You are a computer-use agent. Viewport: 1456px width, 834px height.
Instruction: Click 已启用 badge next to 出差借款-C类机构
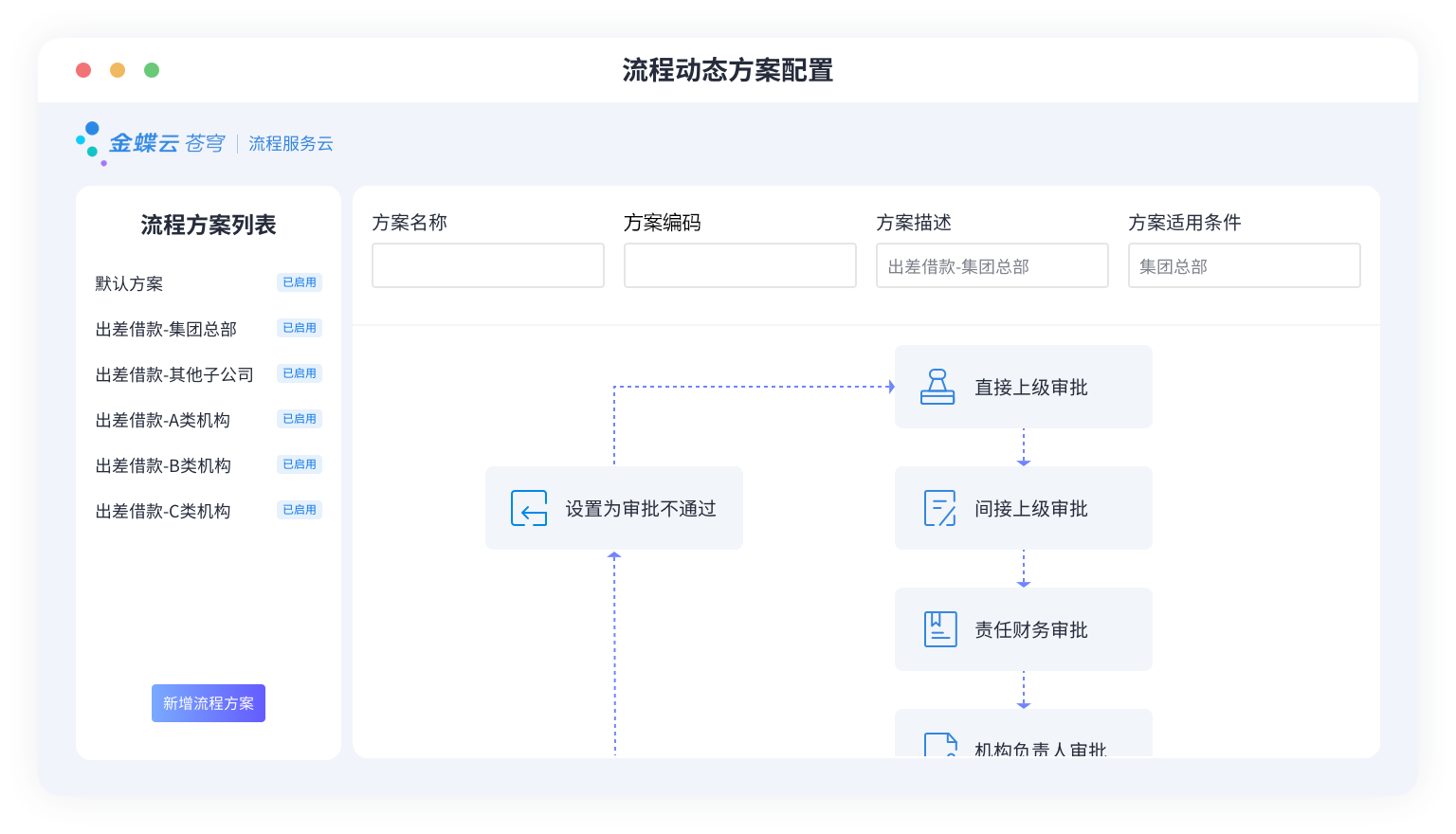point(300,510)
